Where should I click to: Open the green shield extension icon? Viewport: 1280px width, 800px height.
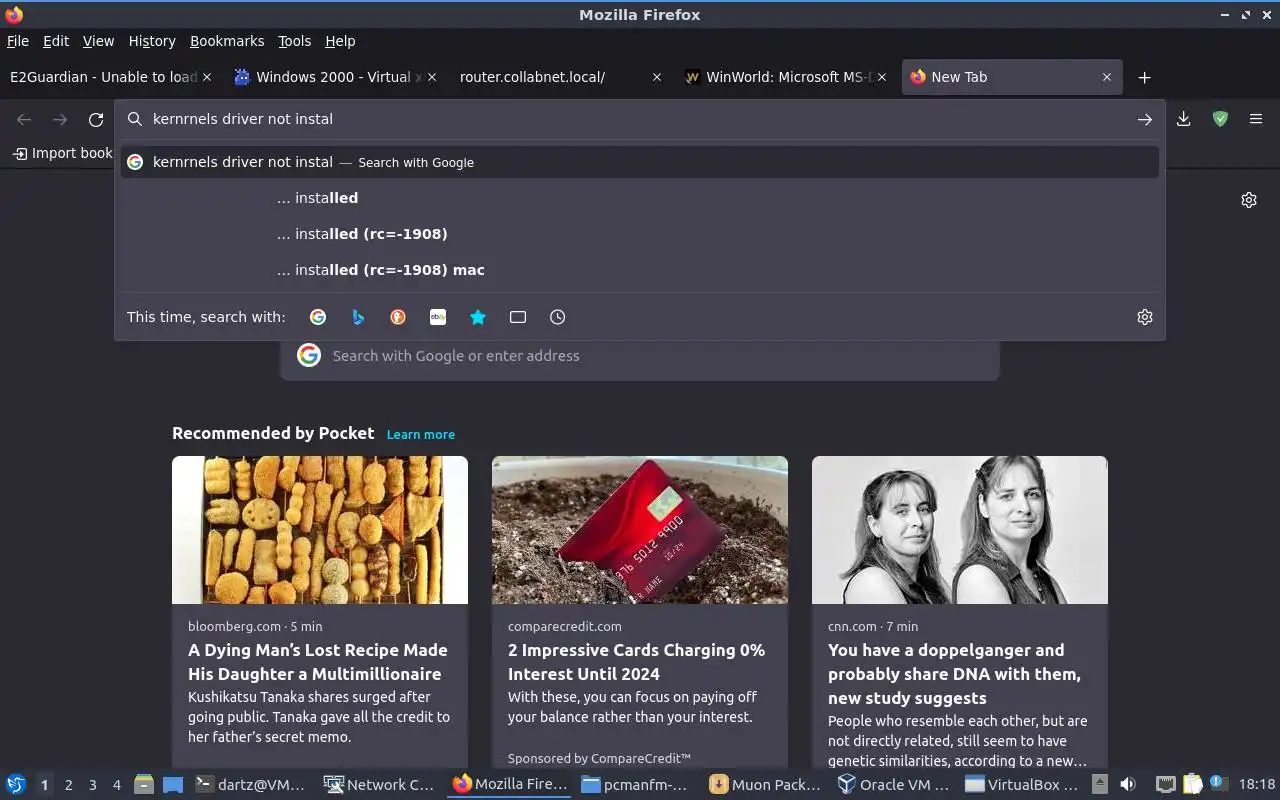[x=1220, y=119]
